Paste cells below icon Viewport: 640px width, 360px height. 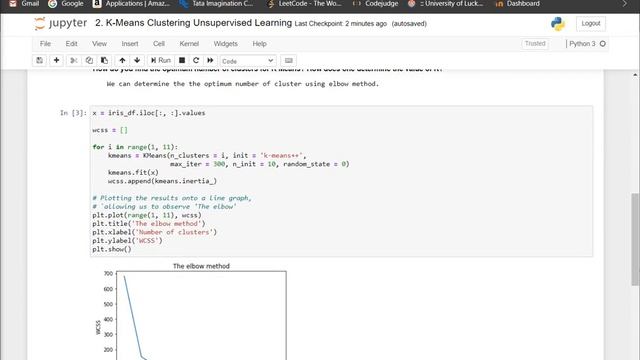click(x=104, y=60)
